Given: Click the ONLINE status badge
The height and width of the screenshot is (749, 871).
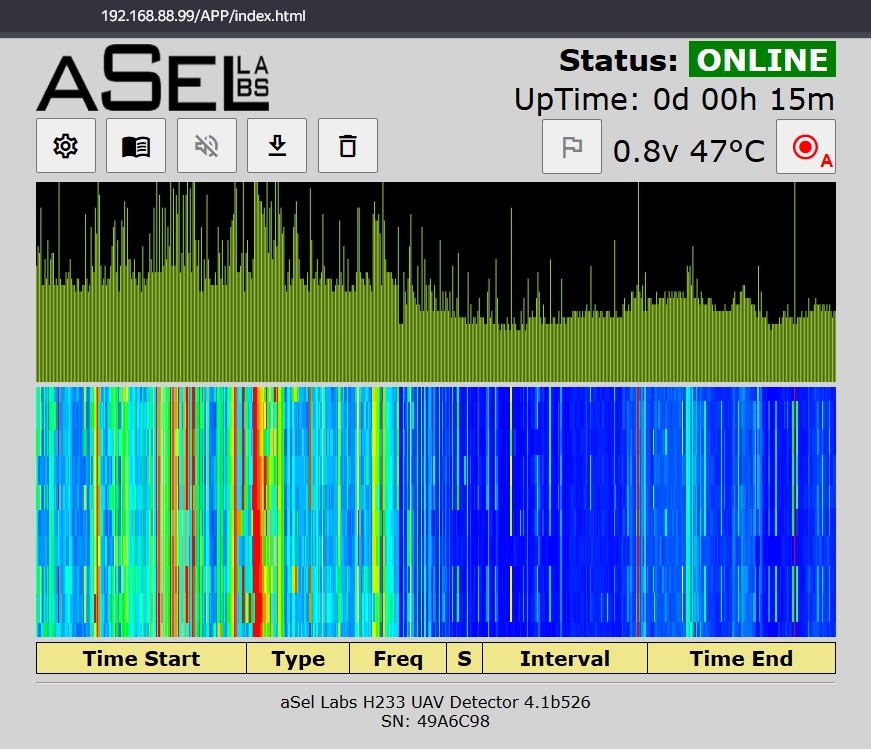Looking at the screenshot, I should pyautogui.click(x=762, y=59).
